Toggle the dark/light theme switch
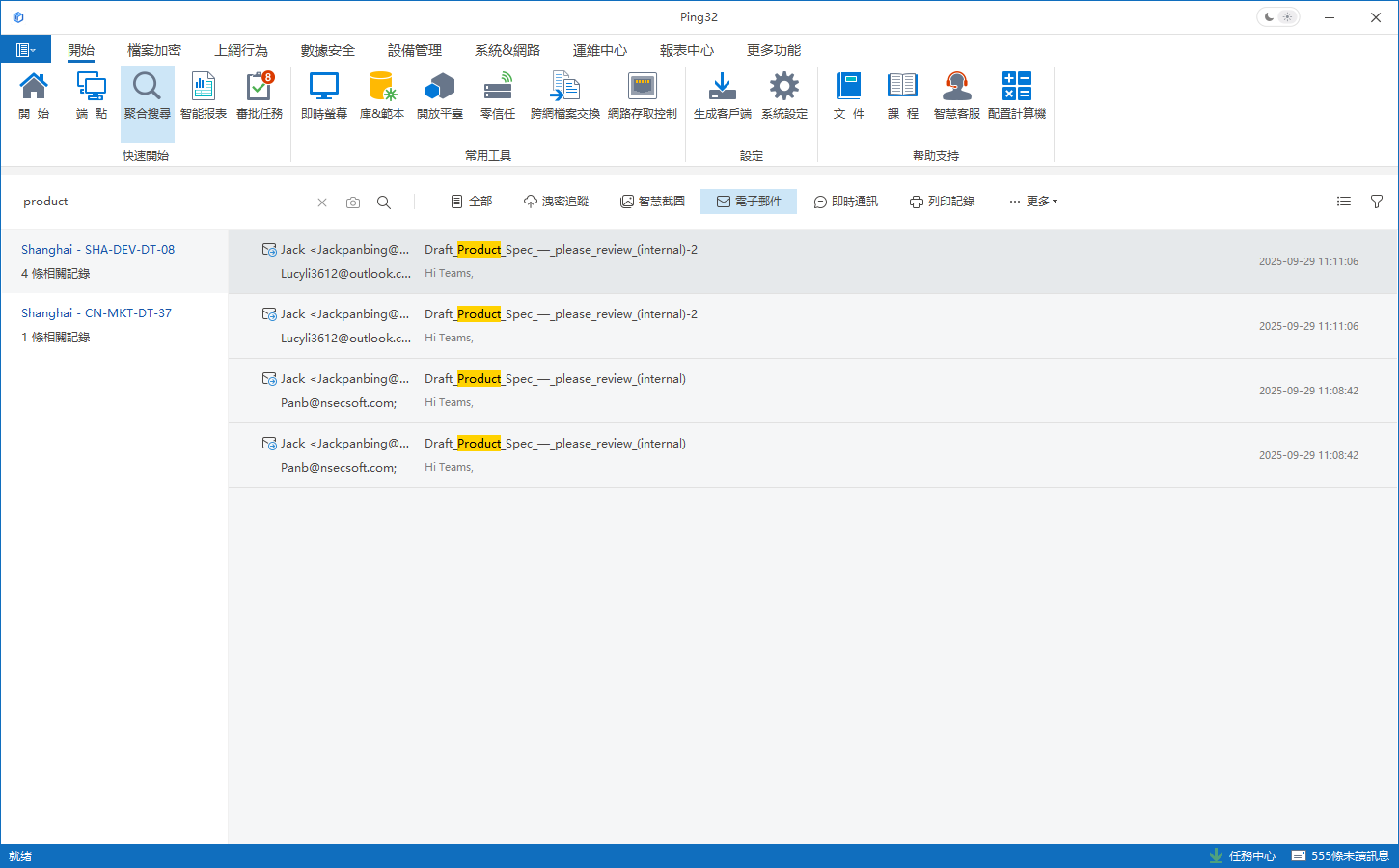Viewport: 1399px width, 868px height. (1278, 17)
